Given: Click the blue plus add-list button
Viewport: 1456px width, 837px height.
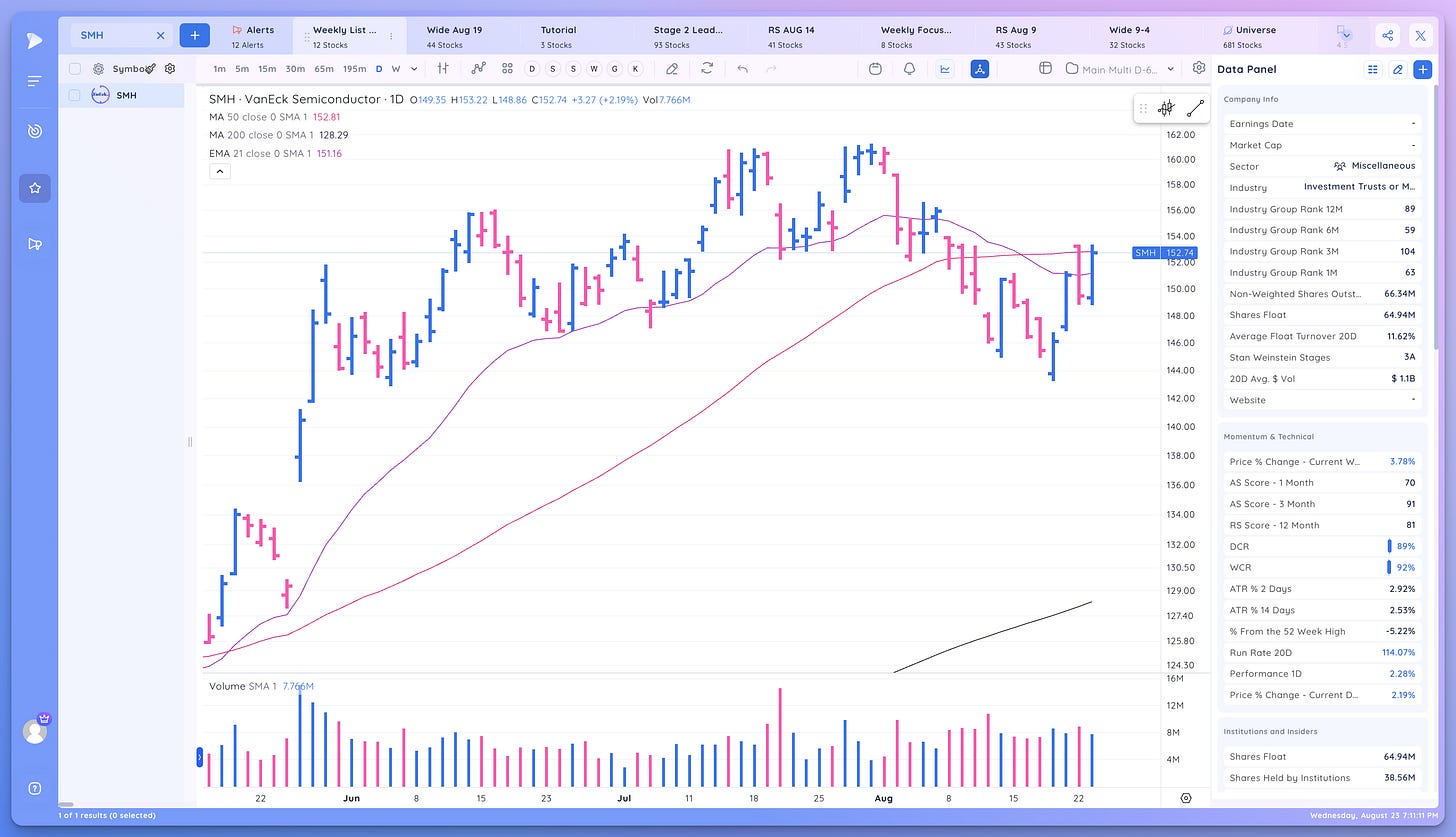Looking at the screenshot, I should [194, 35].
